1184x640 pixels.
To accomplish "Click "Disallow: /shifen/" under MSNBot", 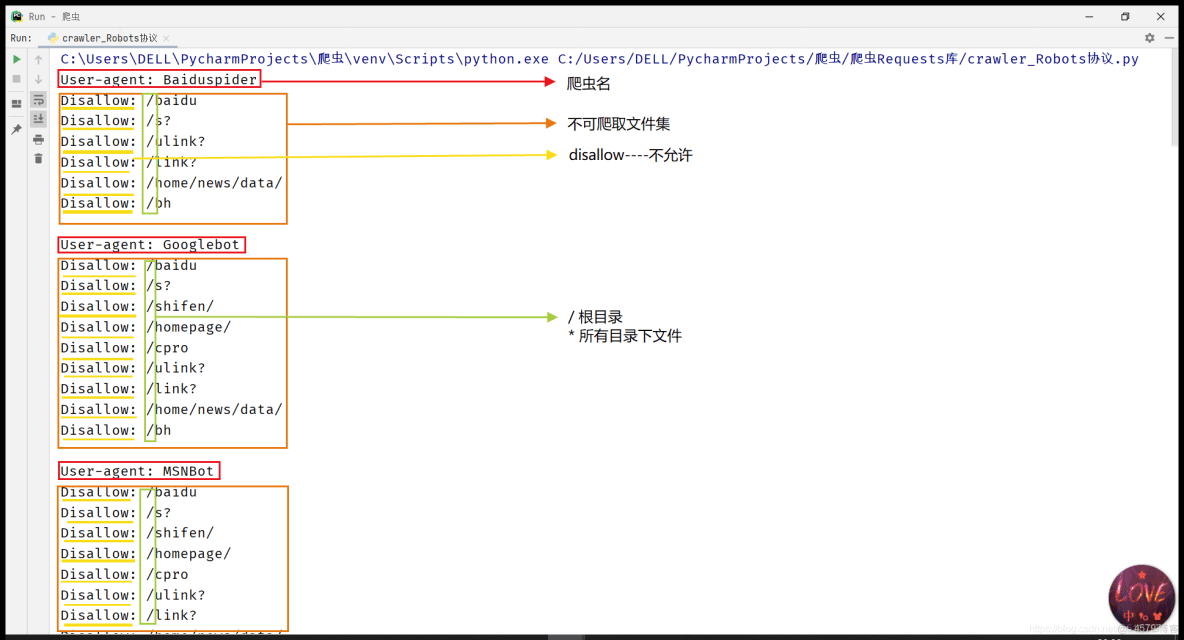I will [137, 533].
